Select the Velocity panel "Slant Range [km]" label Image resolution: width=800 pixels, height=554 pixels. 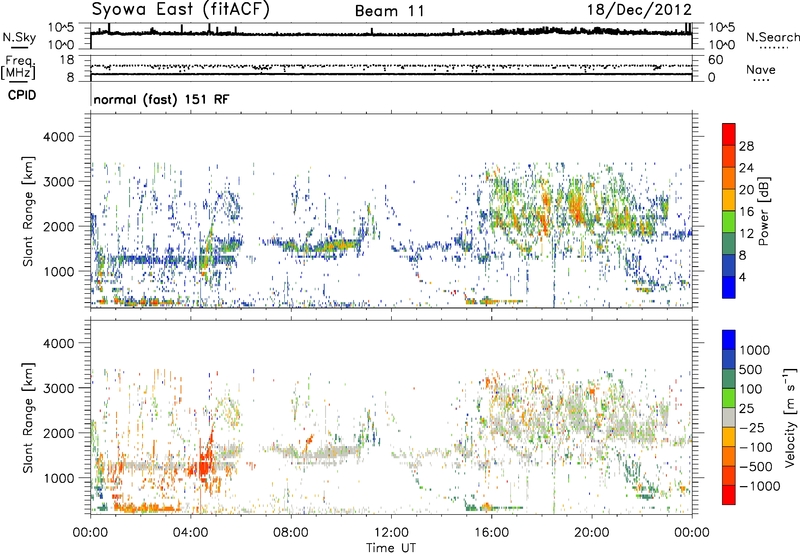pyautogui.click(x=28, y=417)
